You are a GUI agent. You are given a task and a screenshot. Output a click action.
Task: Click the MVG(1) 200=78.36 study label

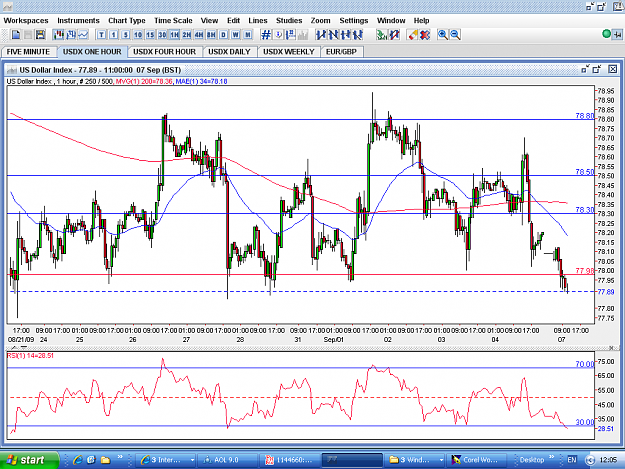click(x=144, y=81)
